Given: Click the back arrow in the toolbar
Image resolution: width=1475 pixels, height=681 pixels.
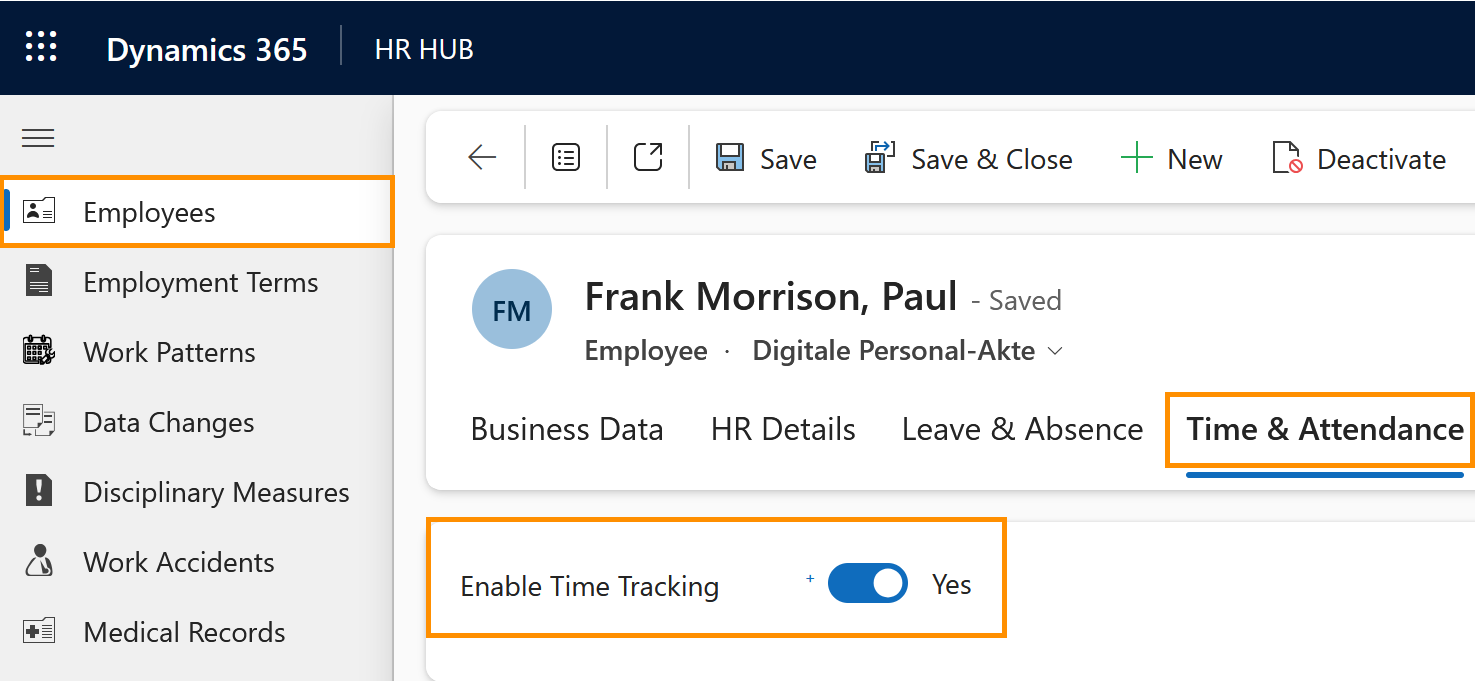Looking at the screenshot, I should [x=482, y=157].
